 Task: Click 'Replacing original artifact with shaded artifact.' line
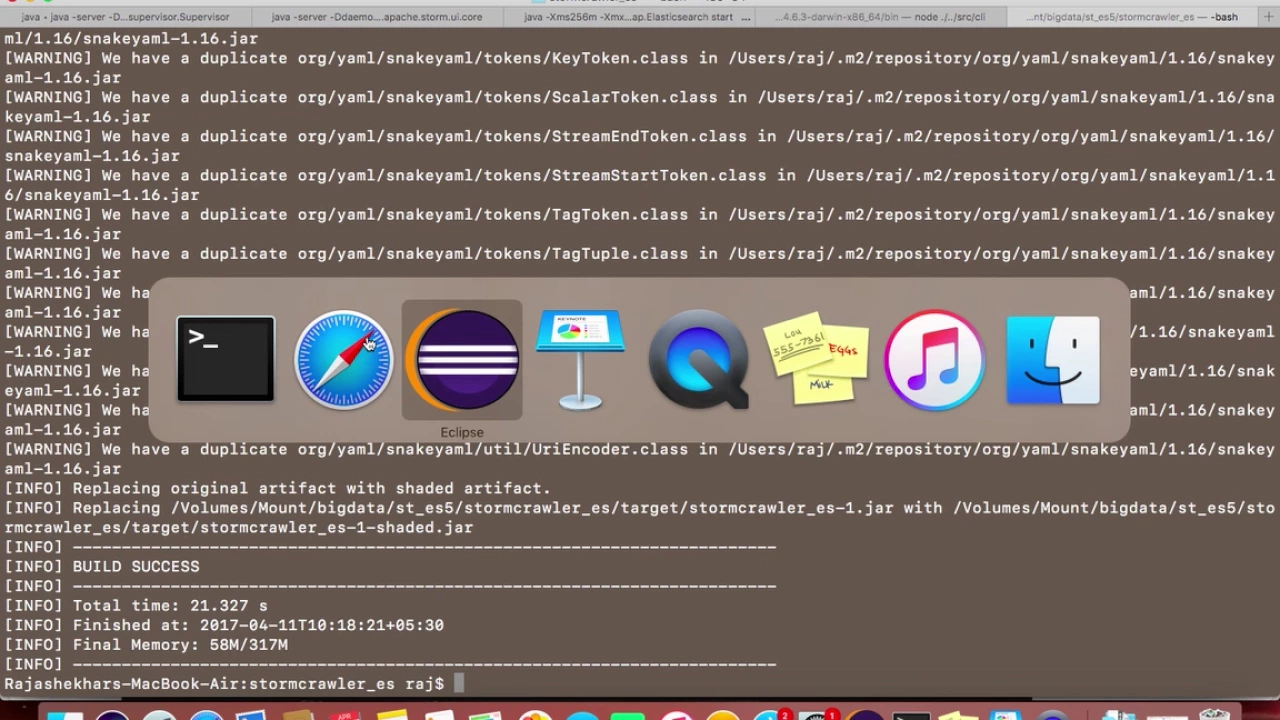point(278,488)
